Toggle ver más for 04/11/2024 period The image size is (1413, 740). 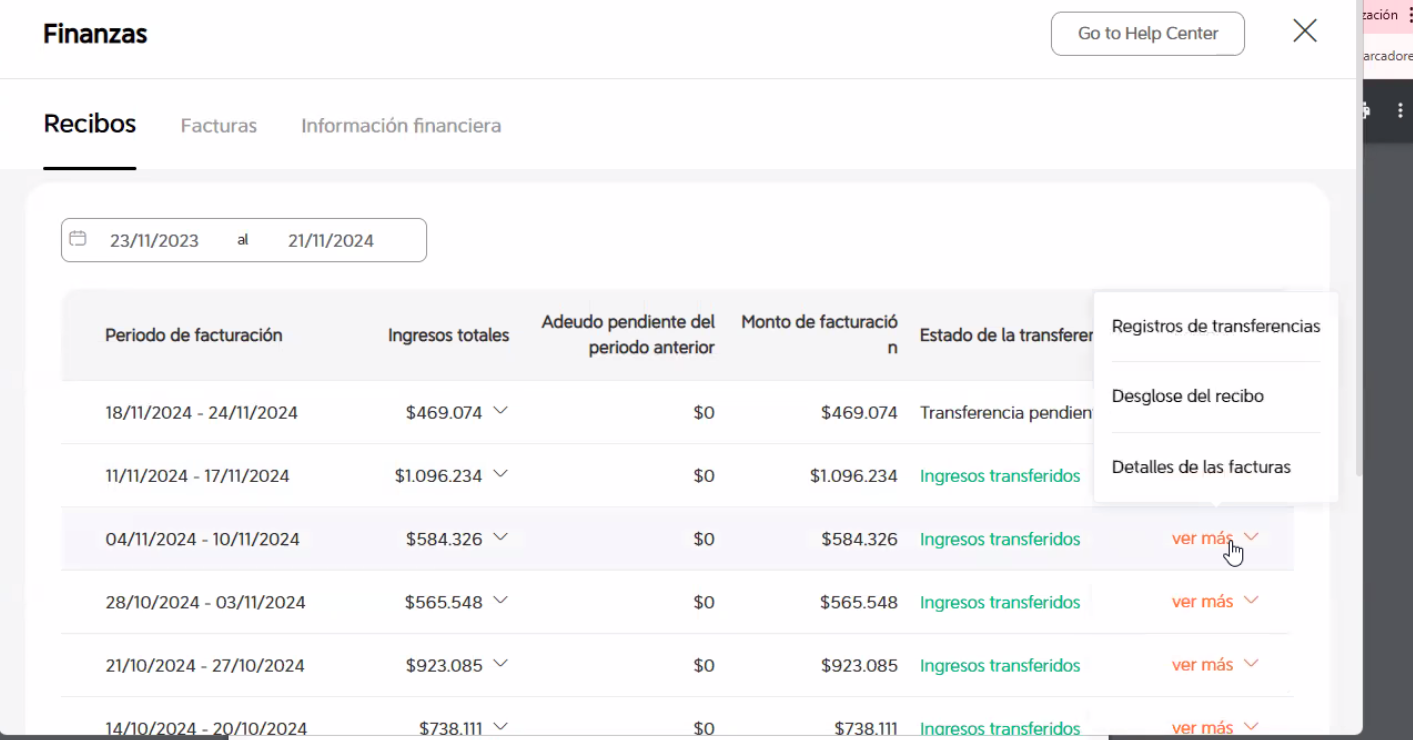pyautogui.click(x=1214, y=538)
